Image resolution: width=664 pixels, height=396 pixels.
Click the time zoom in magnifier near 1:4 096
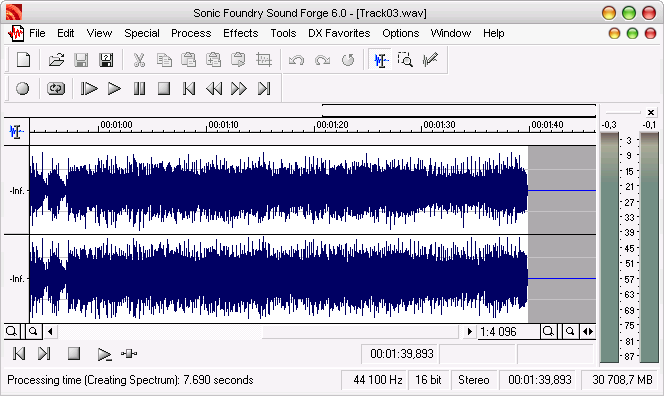point(548,331)
